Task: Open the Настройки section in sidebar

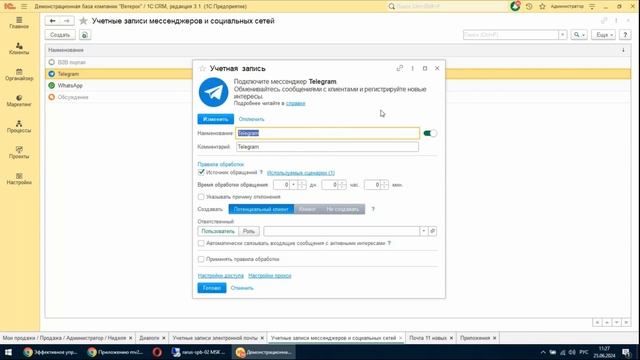Action: (19, 179)
